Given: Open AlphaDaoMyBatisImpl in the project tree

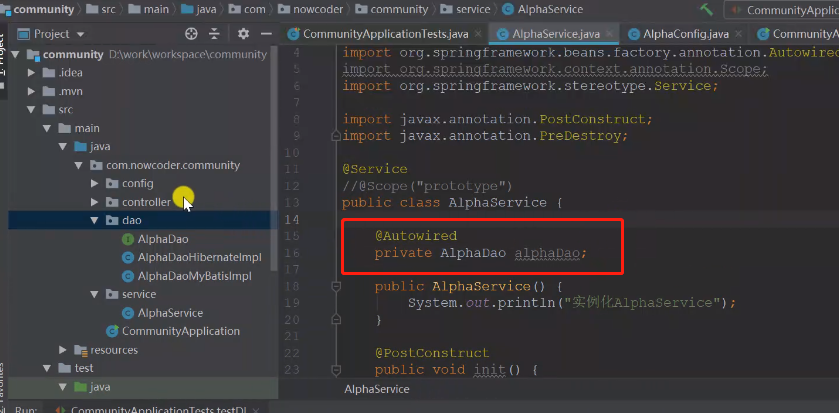Looking at the screenshot, I should pyautogui.click(x=195, y=276).
